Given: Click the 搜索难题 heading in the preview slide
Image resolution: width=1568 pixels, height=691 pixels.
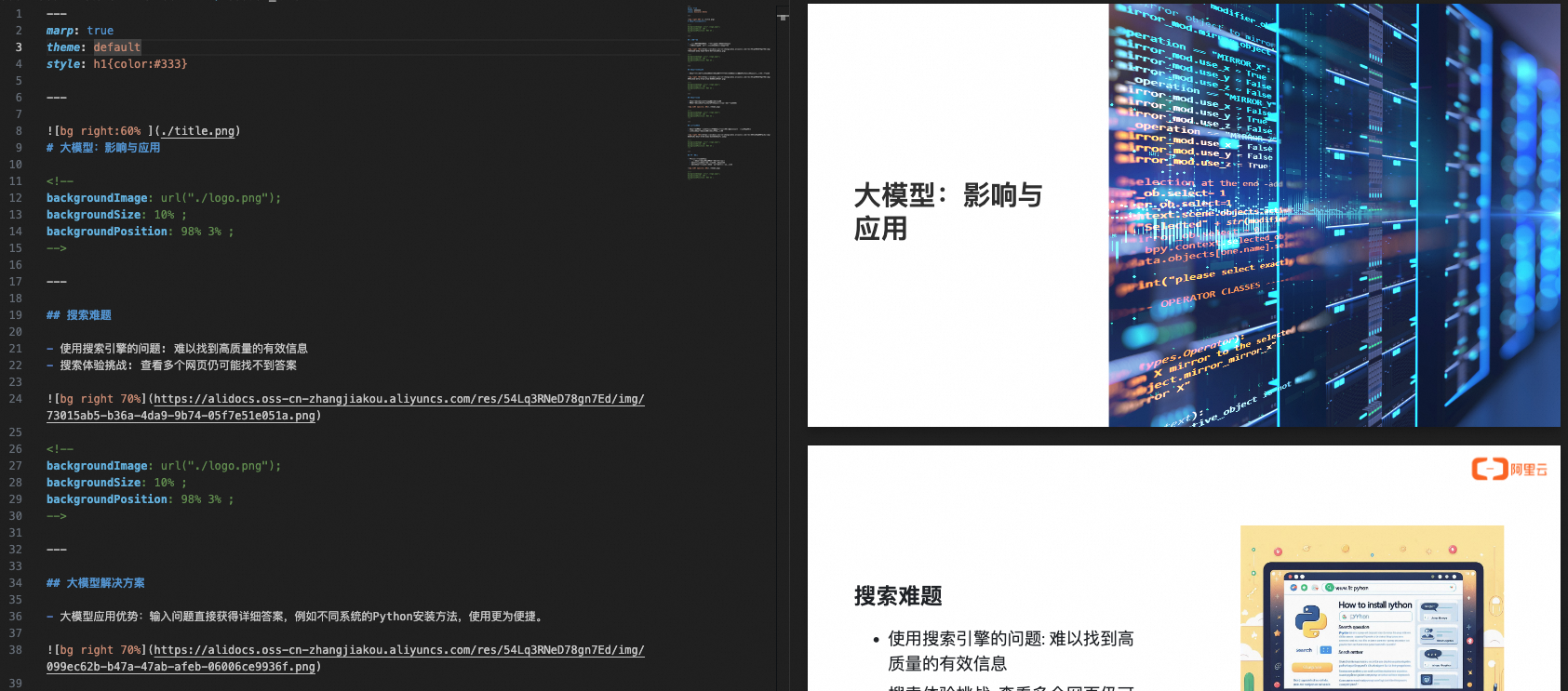Looking at the screenshot, I should pyautogui.click(x=898, y=596).
